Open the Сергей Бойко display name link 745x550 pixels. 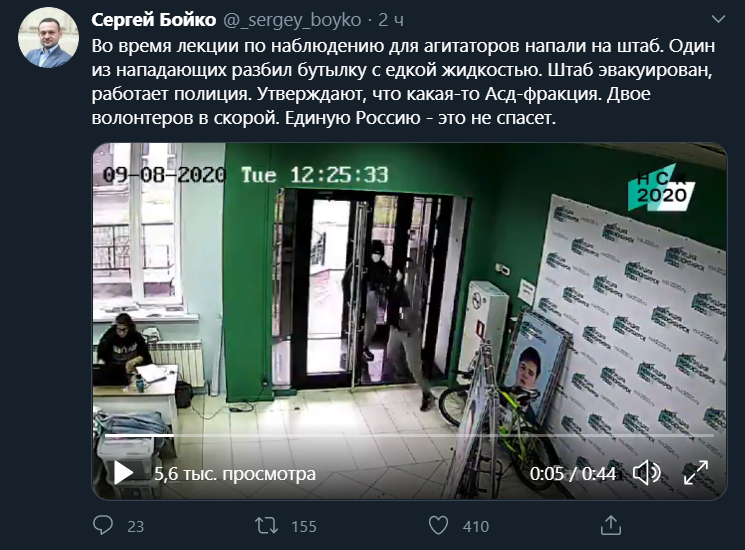(x=153, y=20)
